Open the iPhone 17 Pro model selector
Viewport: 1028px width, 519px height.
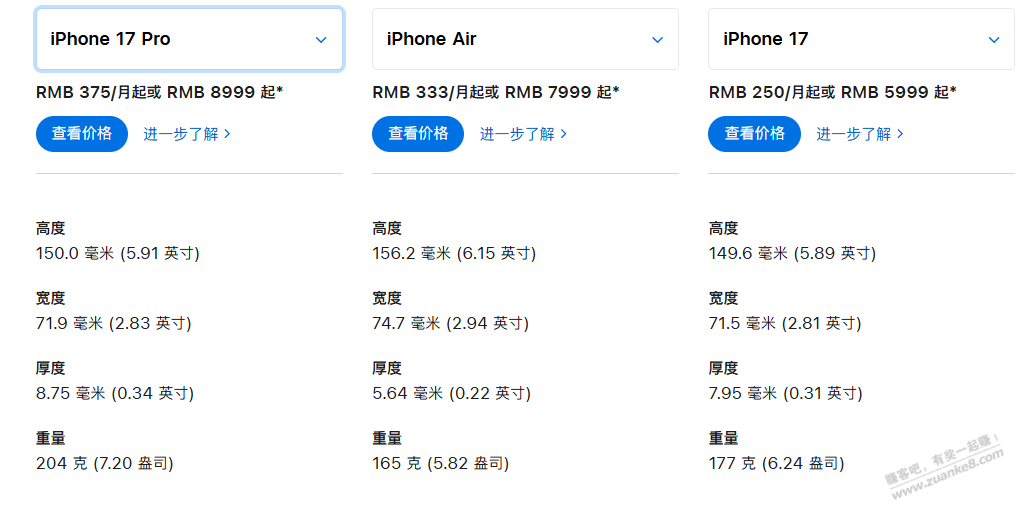coord(189,39)
